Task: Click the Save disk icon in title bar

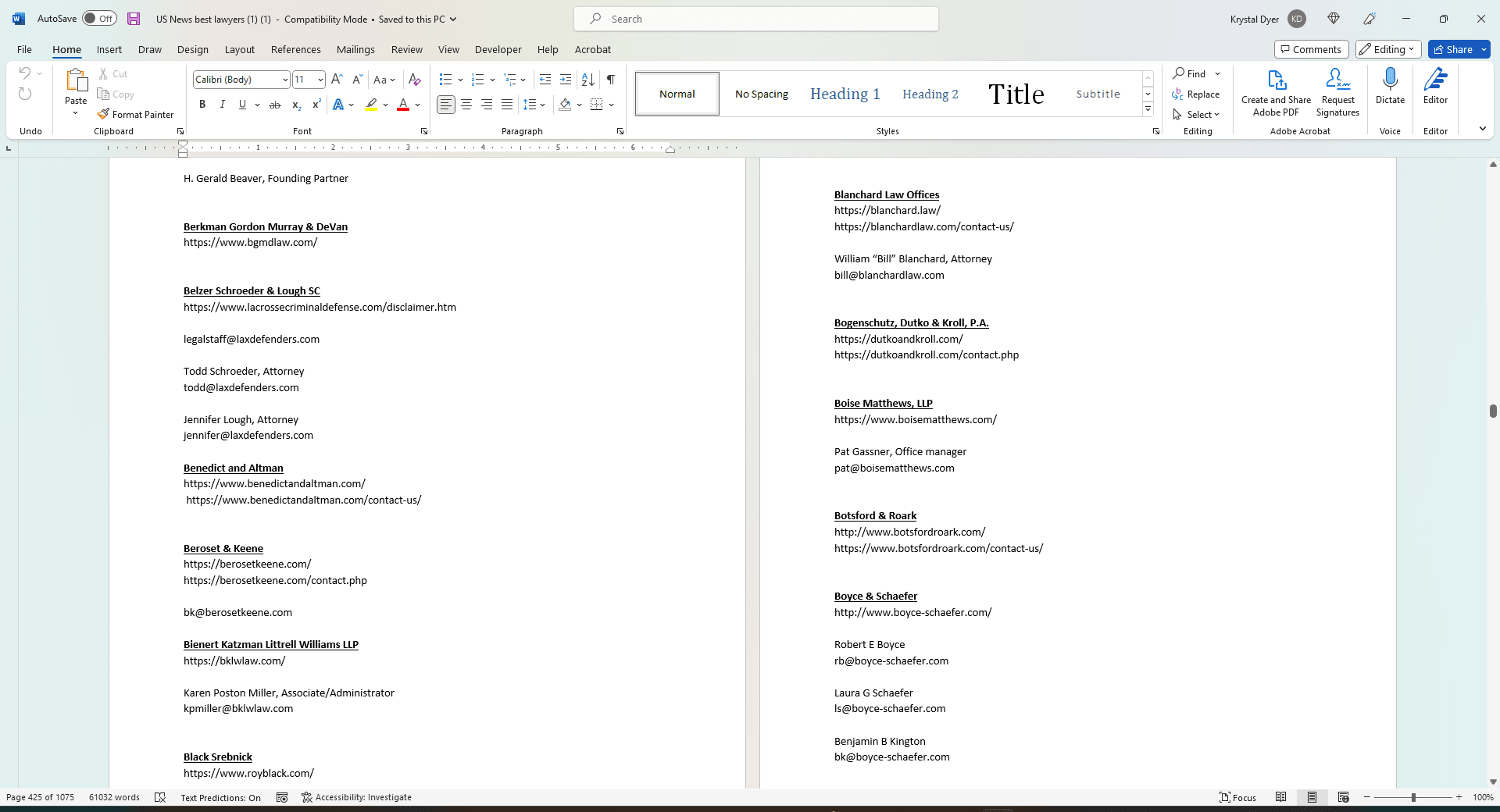Action: click(134, 19)
